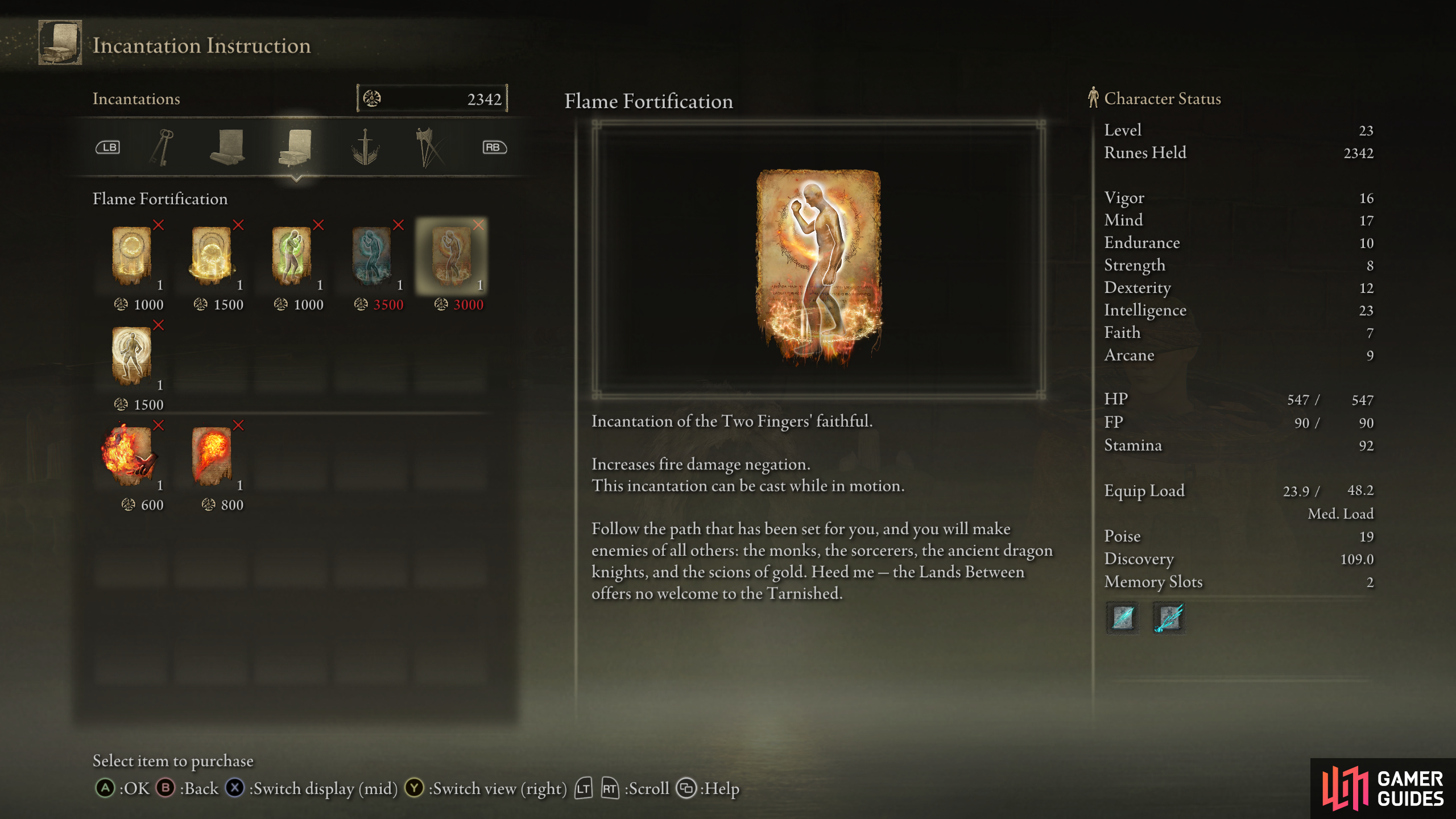
Task: Pick the golden dome incantation costing 1500
Action: tap(212, 256)
